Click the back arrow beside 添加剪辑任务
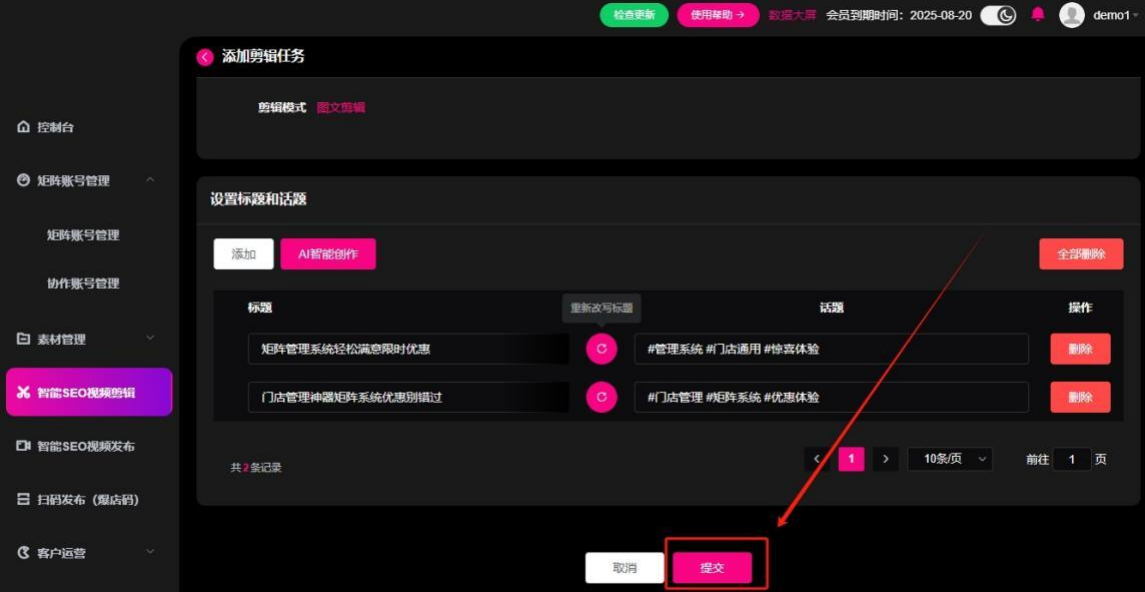1145x592 pixels. (x=205, y=57)
